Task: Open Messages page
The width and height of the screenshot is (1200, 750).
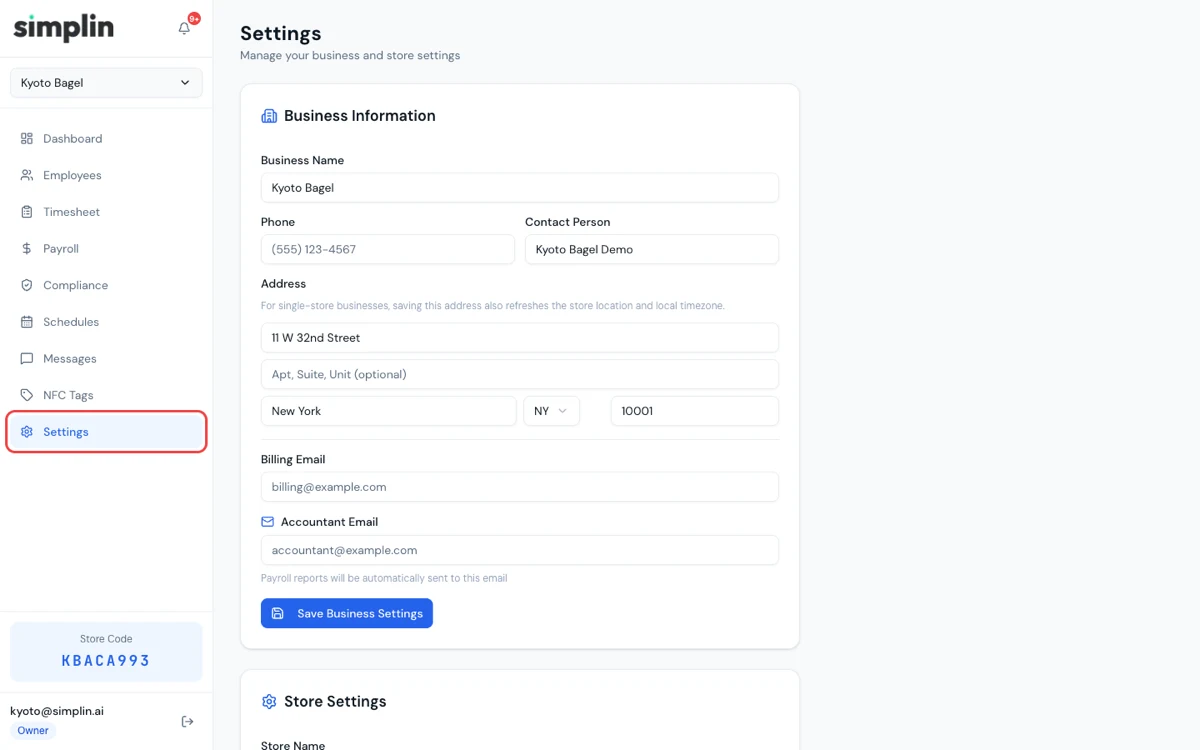Action: tap(106, 359)
